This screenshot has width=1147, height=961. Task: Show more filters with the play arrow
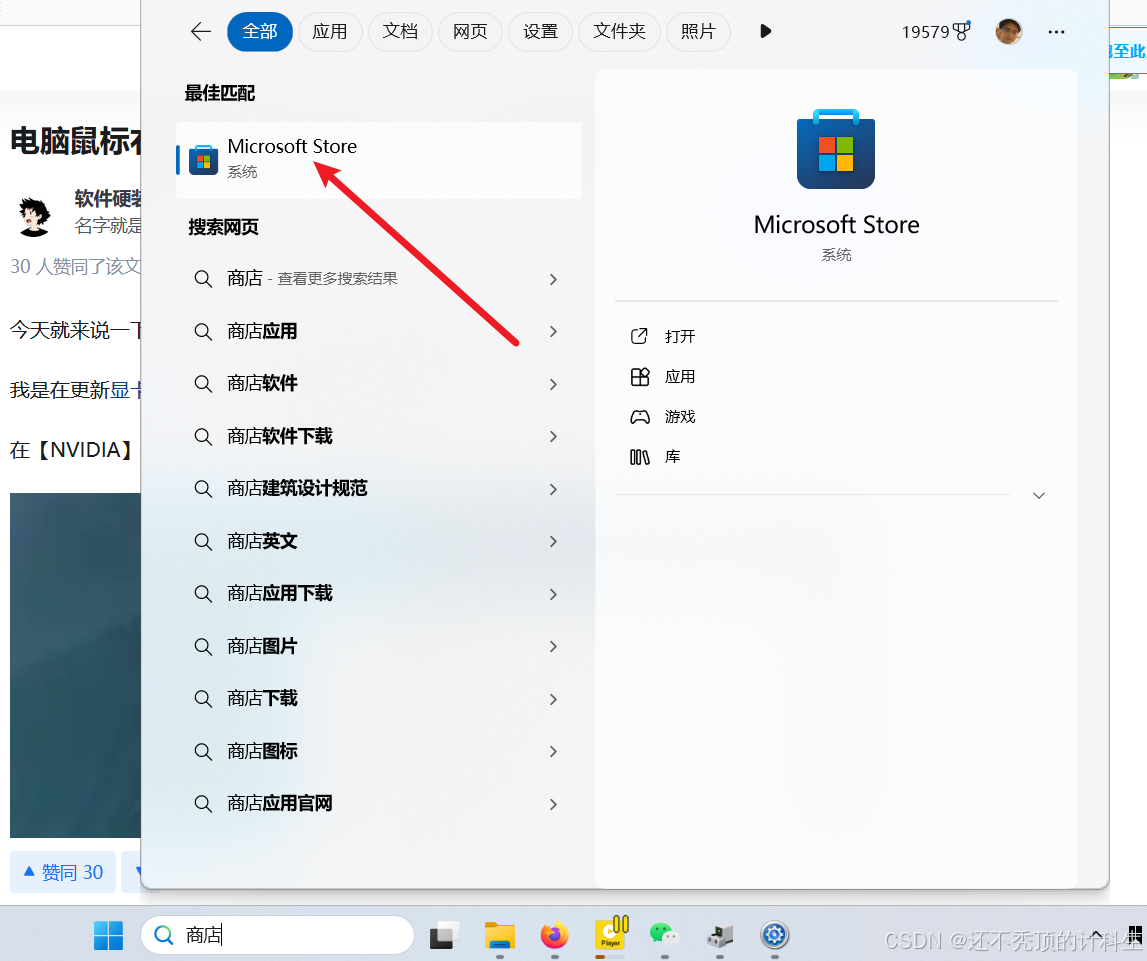click(765, 31)
